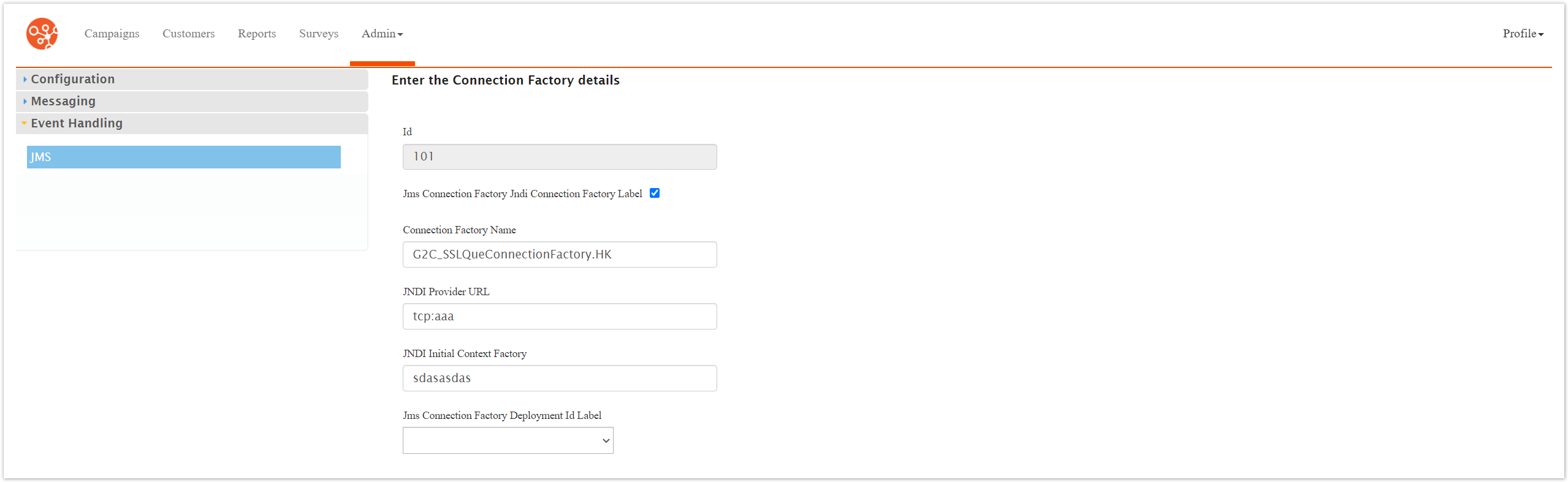Expand the Messaging sidebar section
The image size is (1568, 482).
pyautogui.click(x=192, y=101)
